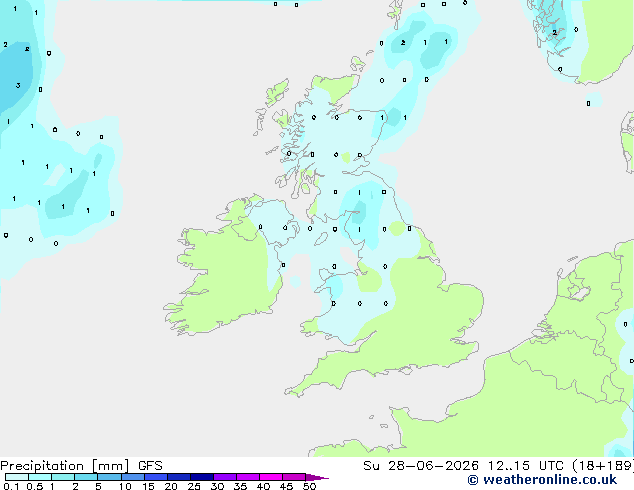
Task: Click the 'Precipitation [mm]' title text
Action: pyautogui.click(x=65, y=466)
